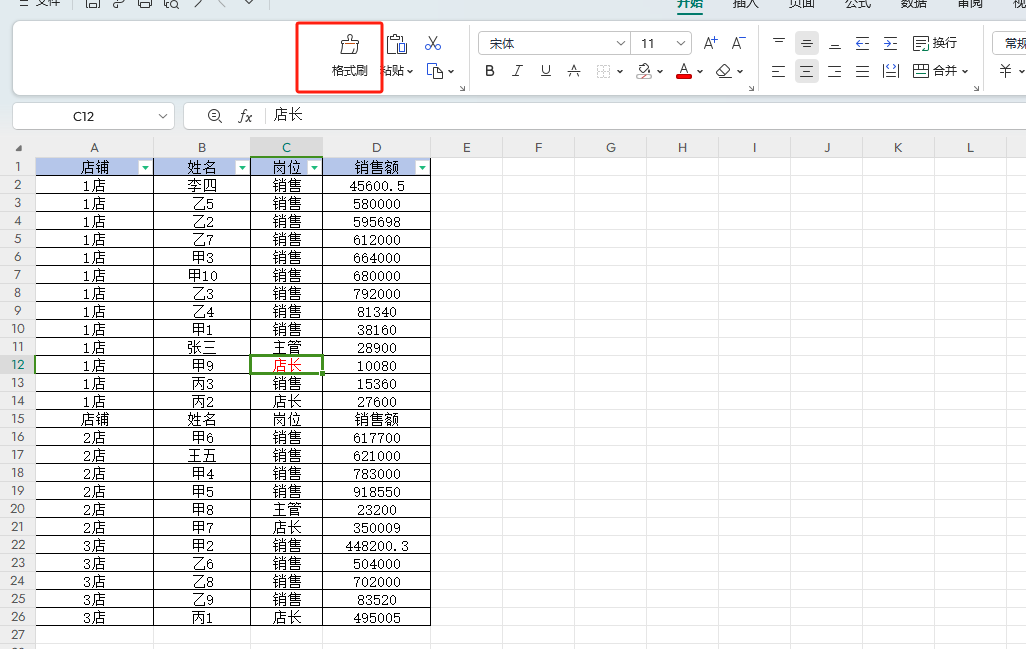The height and width of the screenshot is (649, 1026).
Task: Open the 合并 merge dropdown arrow
Action: (x=965, y=71)
